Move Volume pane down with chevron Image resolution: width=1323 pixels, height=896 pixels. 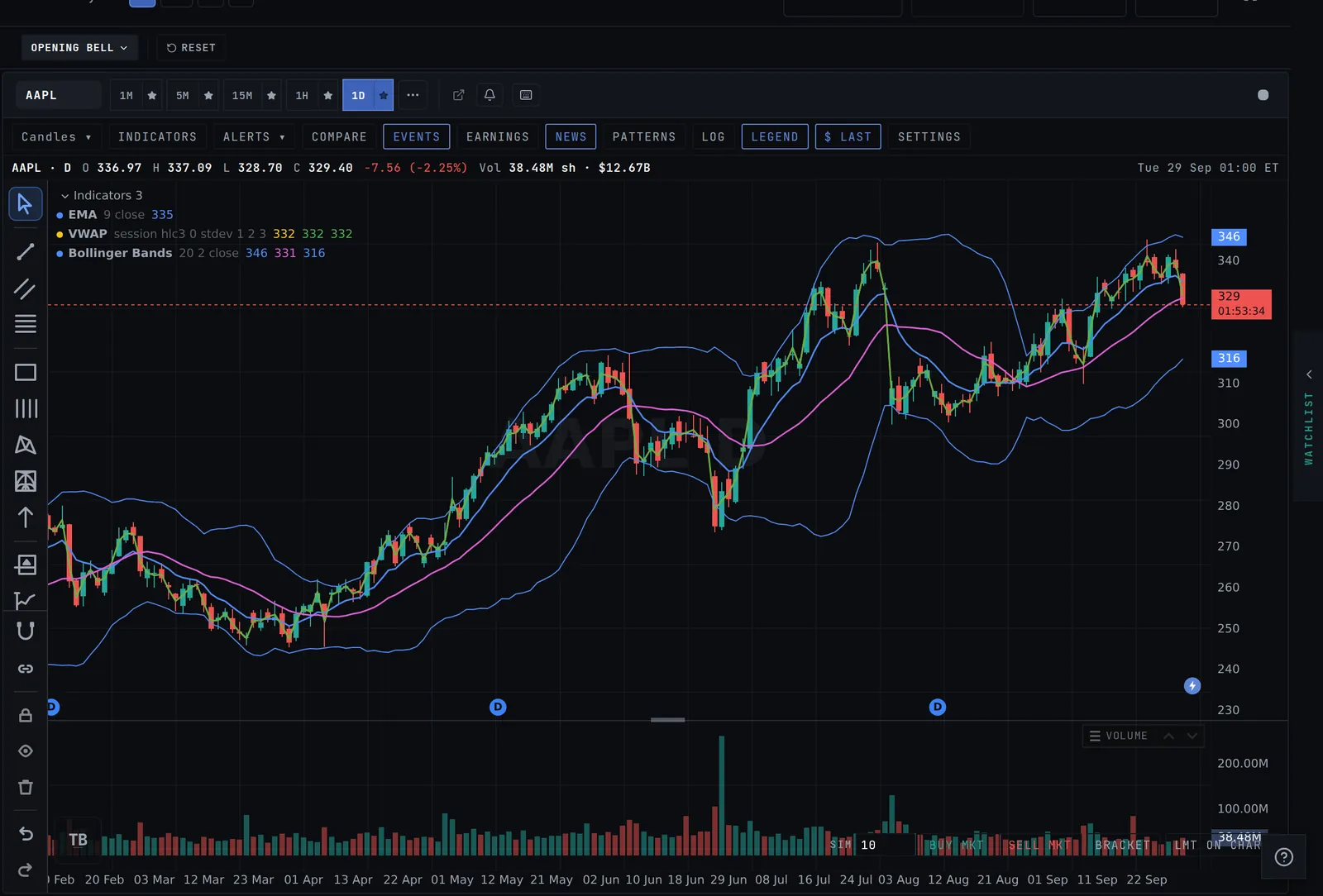(1192, 736)
